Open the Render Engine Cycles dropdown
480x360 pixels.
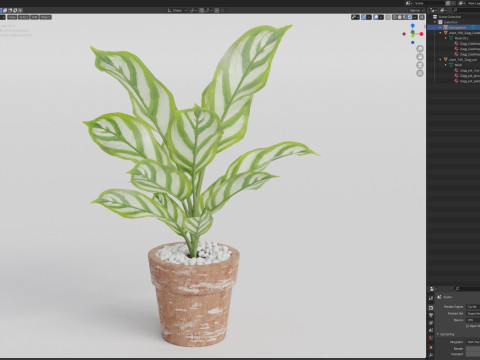click(x=473, y=307)
